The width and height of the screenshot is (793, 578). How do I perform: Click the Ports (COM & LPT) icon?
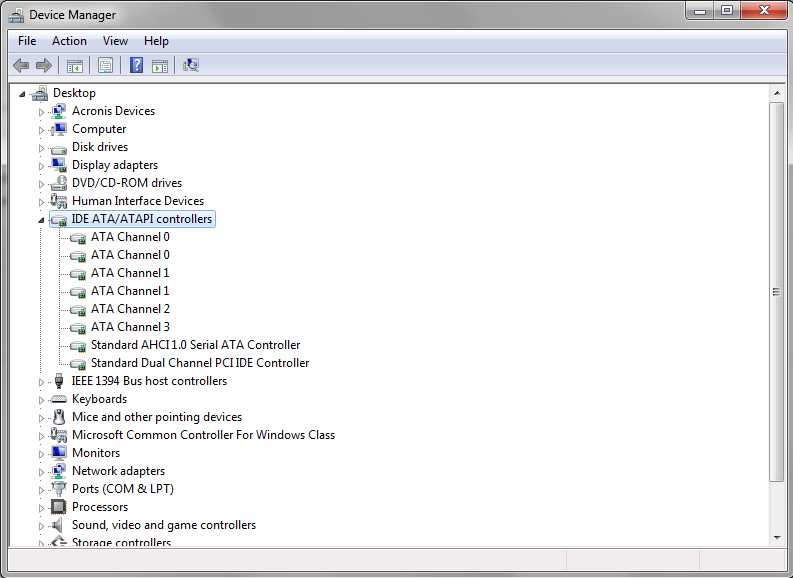tap(59, 489)
